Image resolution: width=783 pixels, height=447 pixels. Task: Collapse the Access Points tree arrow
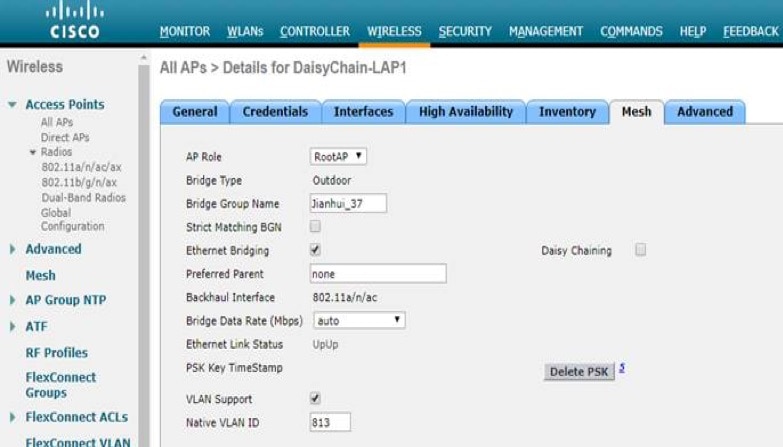point(12,105)
